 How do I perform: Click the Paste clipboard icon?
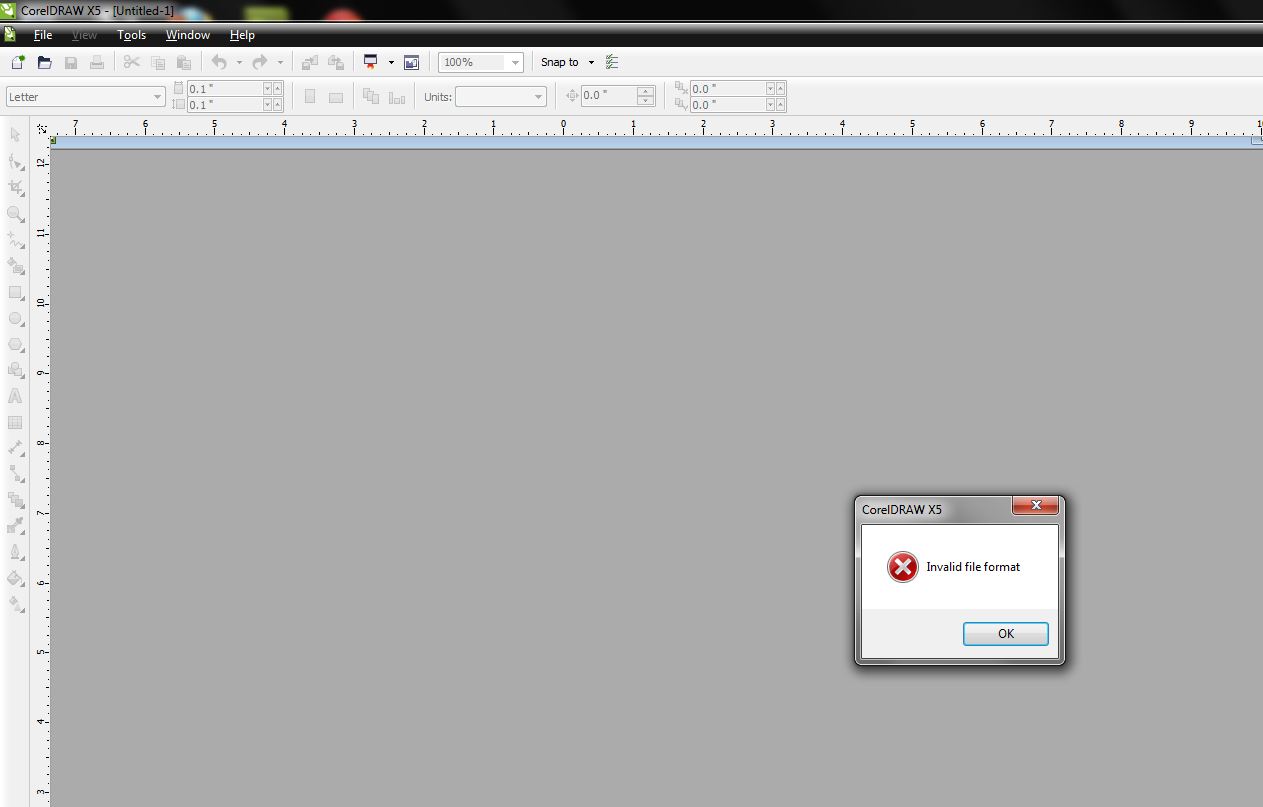pyautogui.click(x=184, y=62)
